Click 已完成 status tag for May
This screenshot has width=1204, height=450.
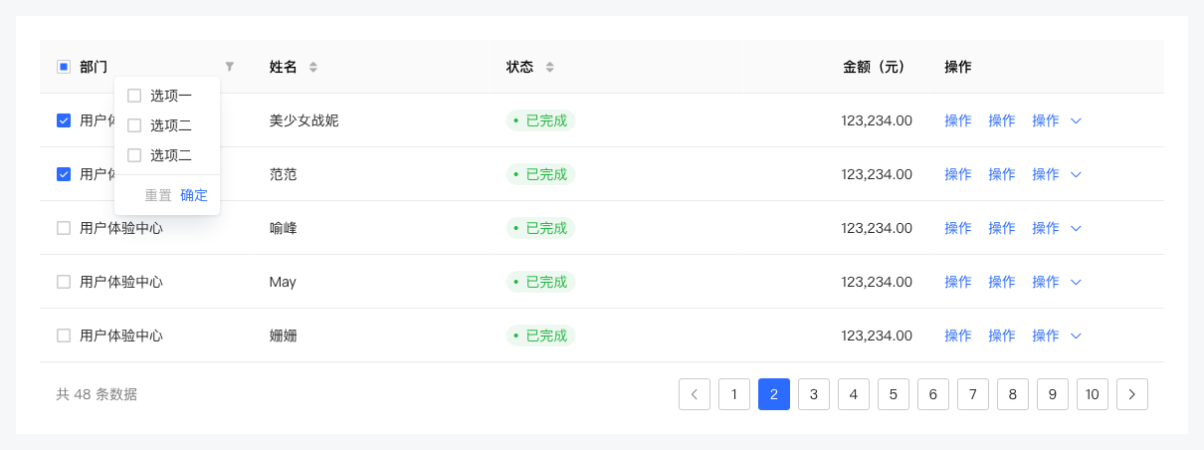(541, 282)
